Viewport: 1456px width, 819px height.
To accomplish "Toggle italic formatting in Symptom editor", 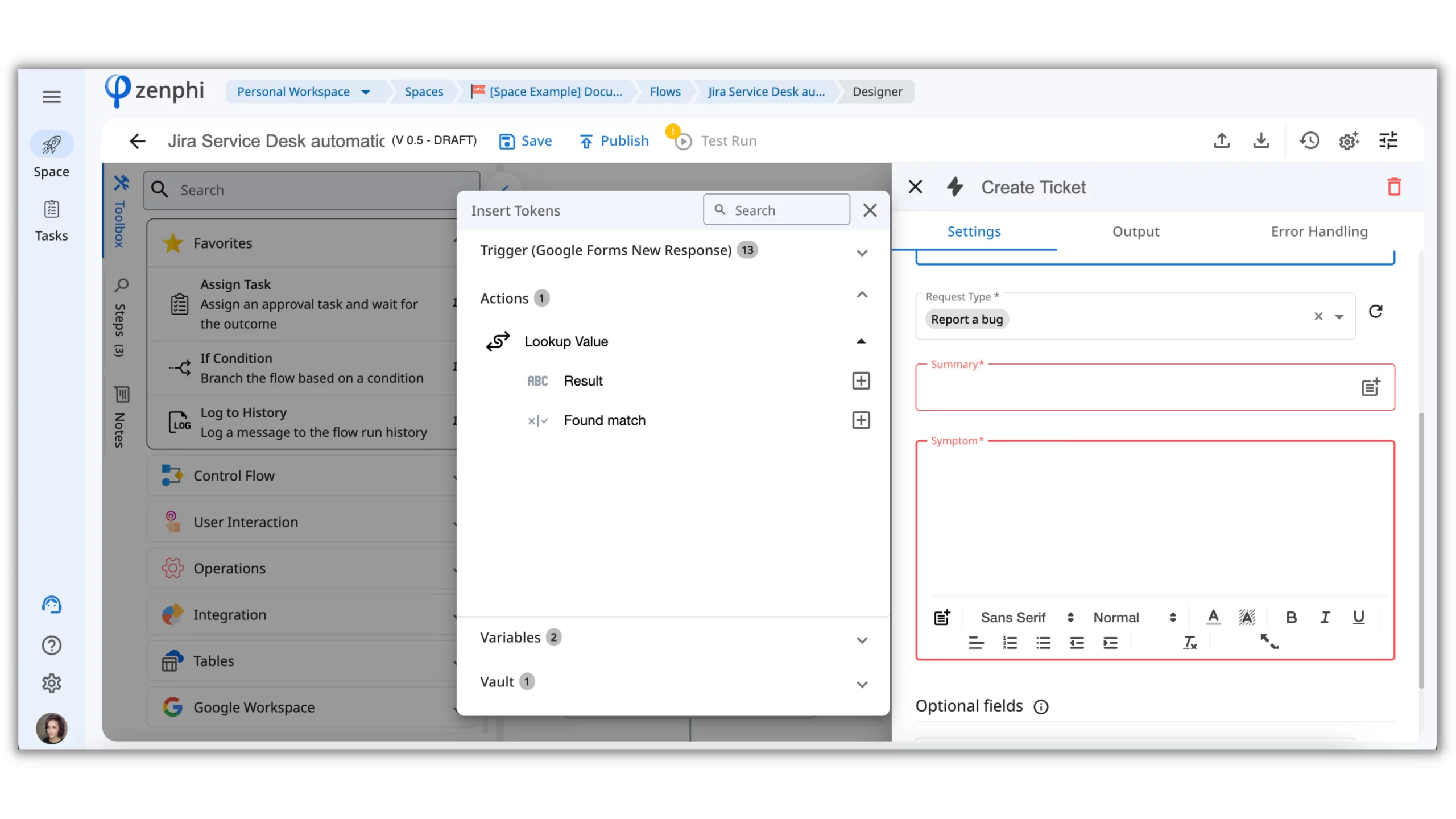I will [x=1325, y=617].
